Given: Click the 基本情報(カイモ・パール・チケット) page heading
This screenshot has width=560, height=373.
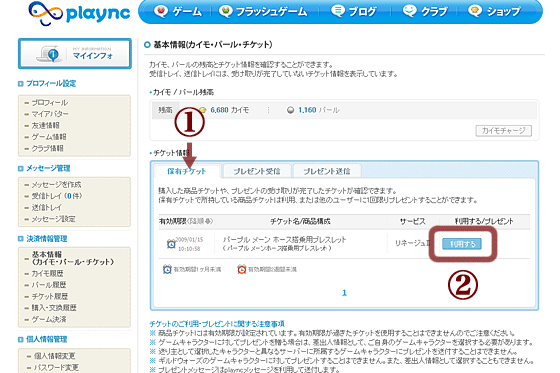Looking at the screenshot, I should point(213,45).
